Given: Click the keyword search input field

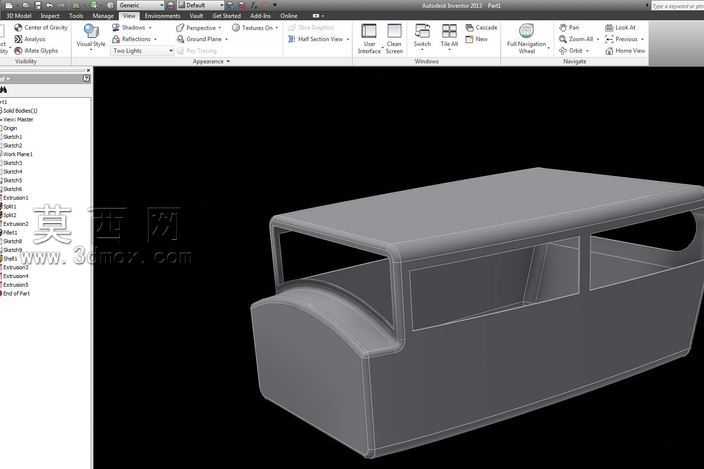Looking at the screenshot, I should 678,5.
